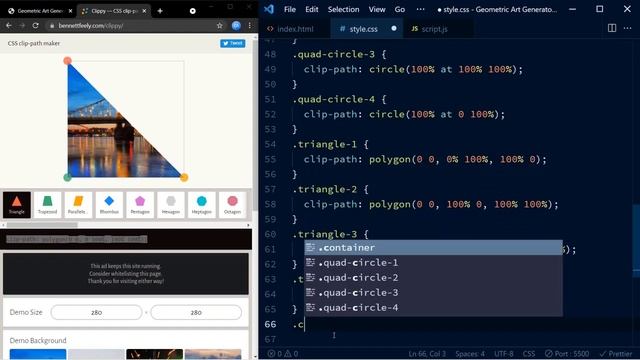The height and width of the screenshot is (360, 640).
Task: Click the Port: 5500 Live Server item
Action: 567,354
